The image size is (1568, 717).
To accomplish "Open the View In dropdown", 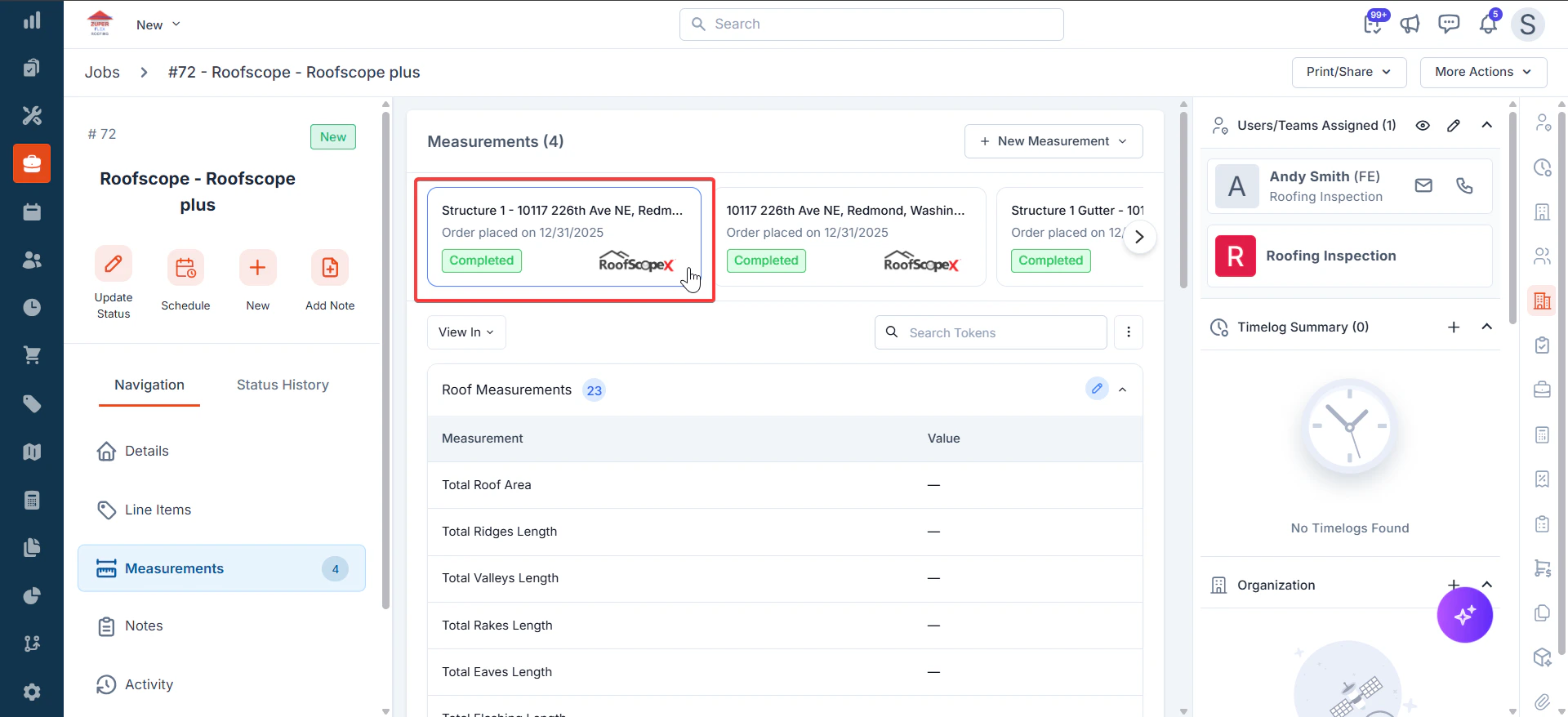I will [x=466, y=332].
